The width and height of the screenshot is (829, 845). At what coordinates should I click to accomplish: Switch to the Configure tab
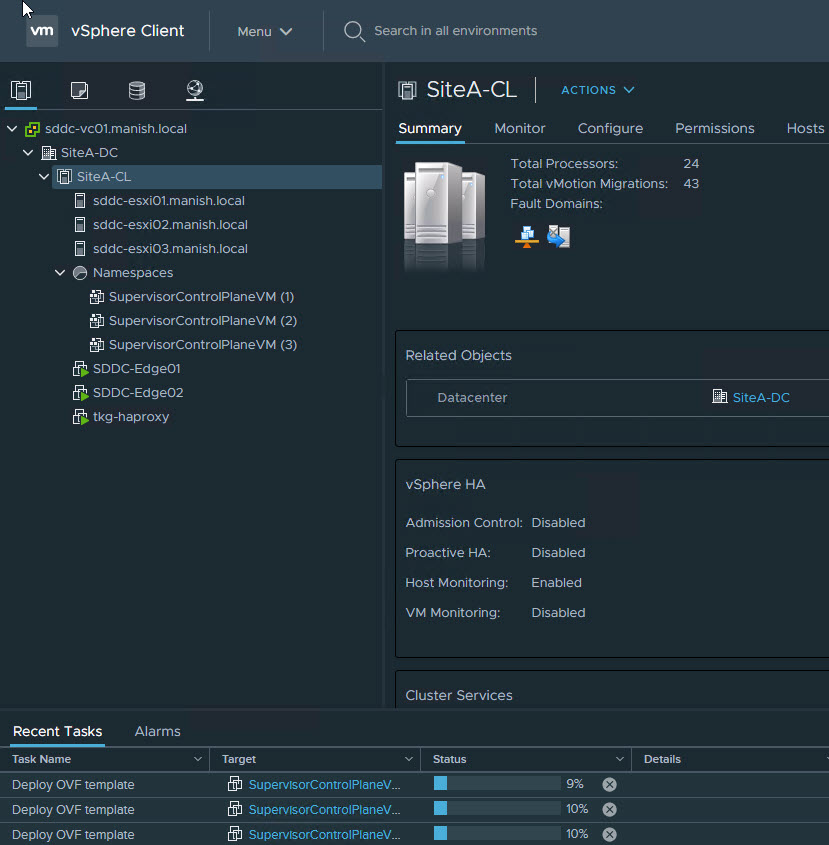(x=610, y=128)
